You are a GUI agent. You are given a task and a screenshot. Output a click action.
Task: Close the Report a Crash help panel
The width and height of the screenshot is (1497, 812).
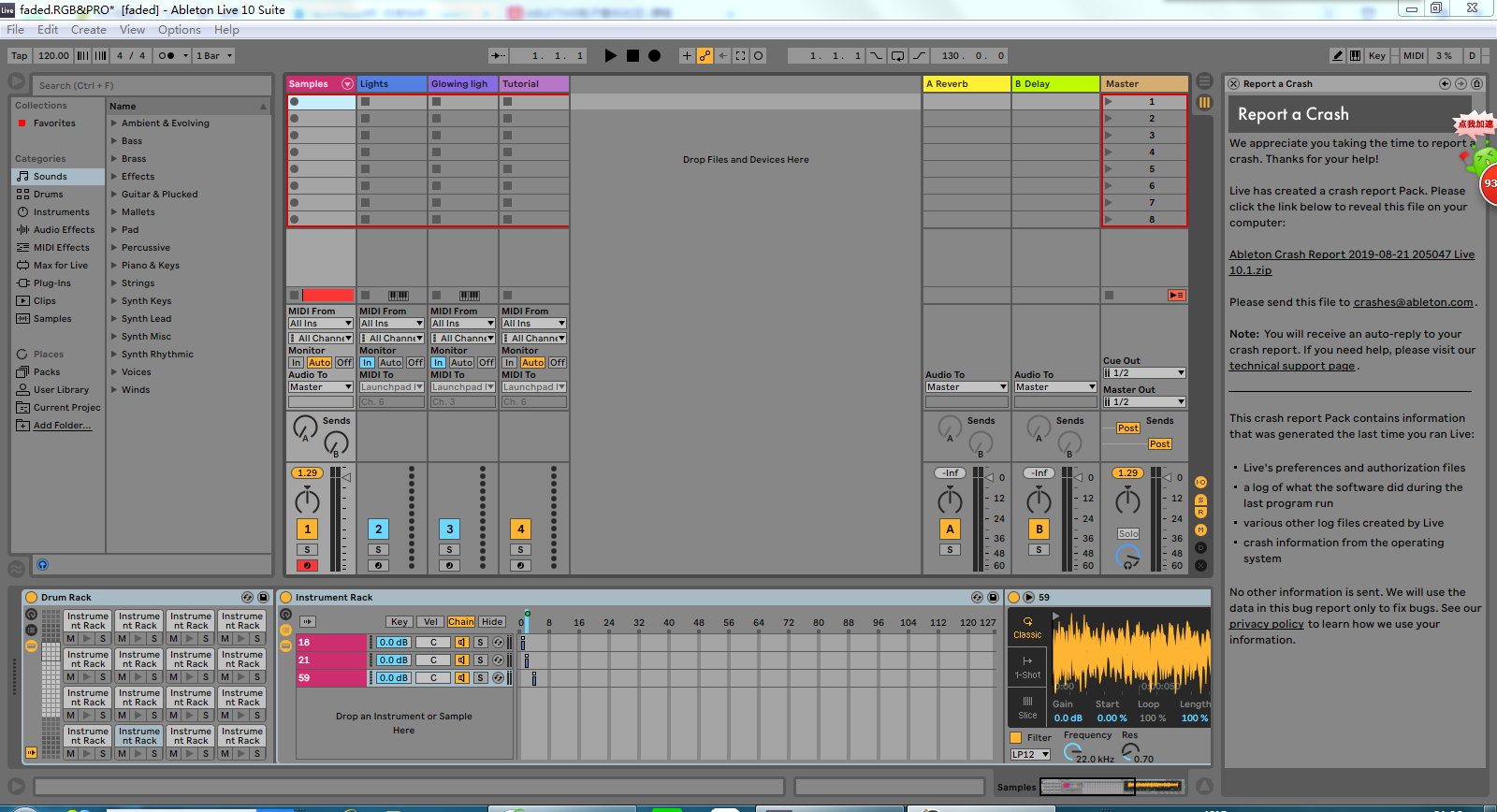click(1234, 83)
